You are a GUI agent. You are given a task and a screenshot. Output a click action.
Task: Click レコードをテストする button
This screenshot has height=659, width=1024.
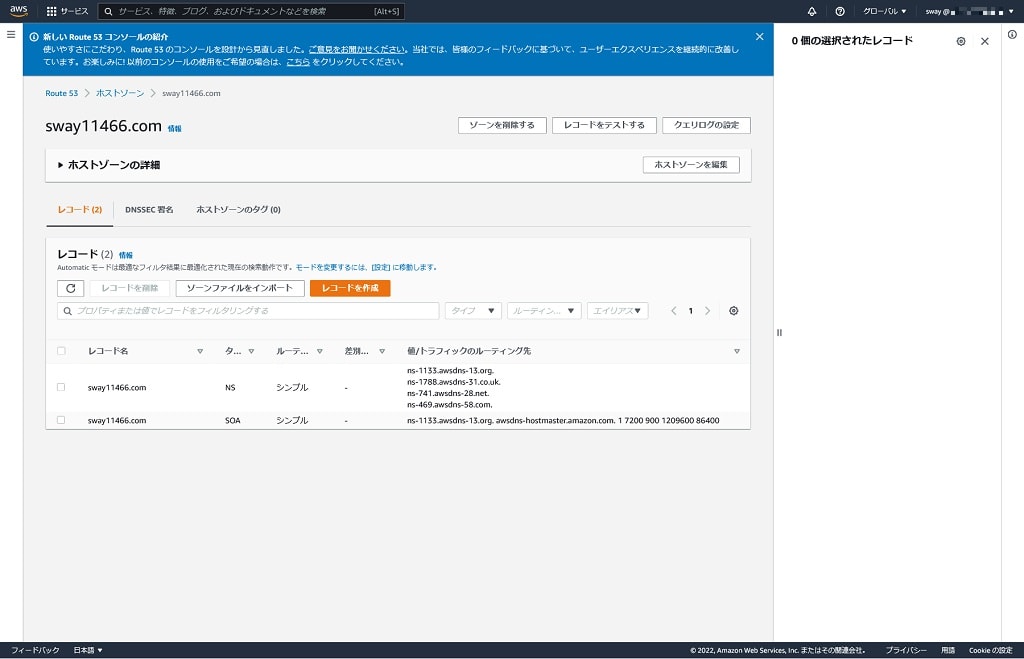click(604, 125)
